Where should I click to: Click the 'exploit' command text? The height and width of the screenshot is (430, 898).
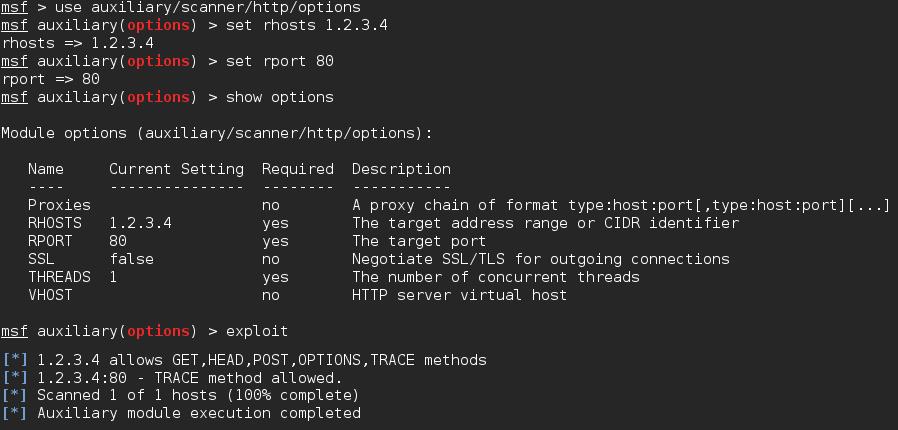257,331
